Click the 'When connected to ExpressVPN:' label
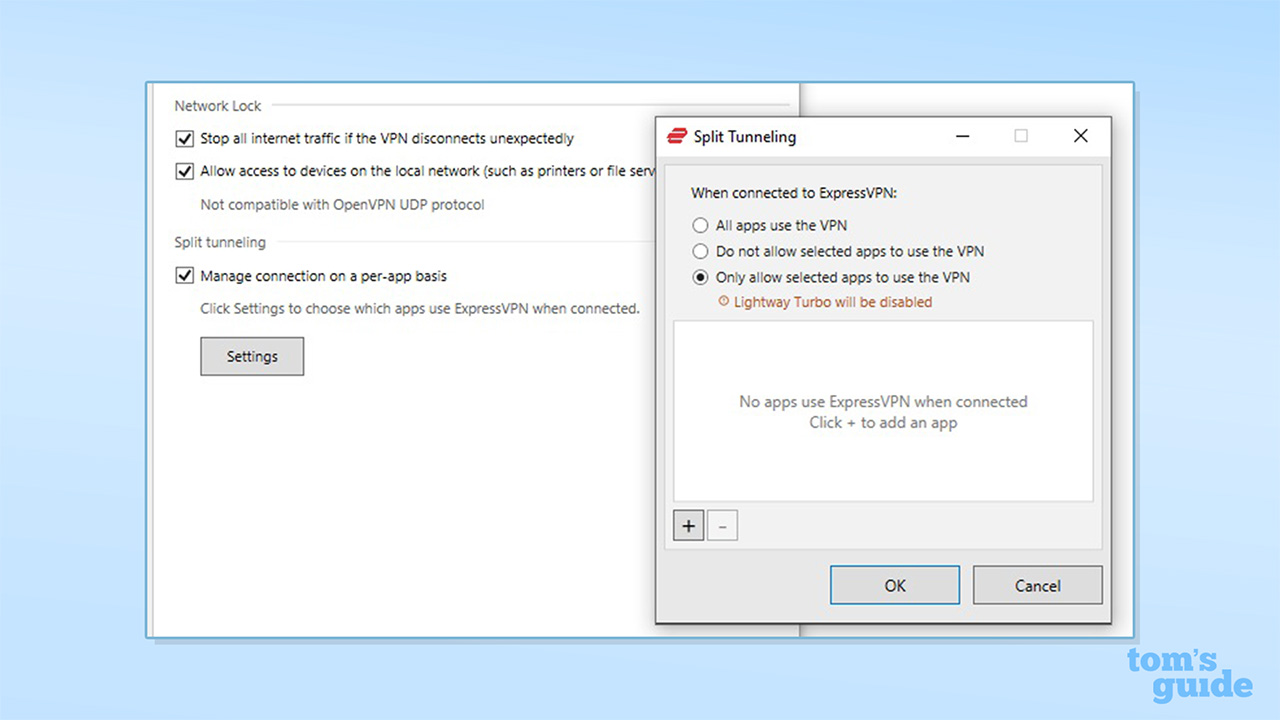1280x720 pixels. [x=794, y=193]
